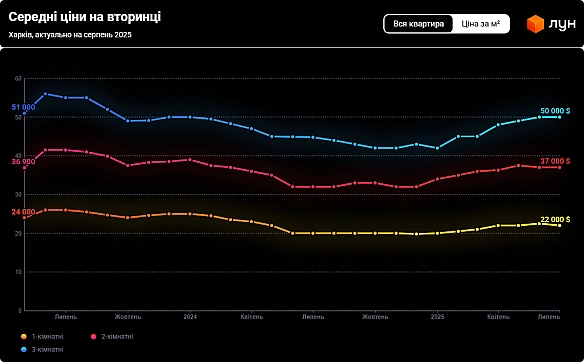Click the 2025 x-axis label
Viewport: 584px width, 362px height.
tap(437, 317)
